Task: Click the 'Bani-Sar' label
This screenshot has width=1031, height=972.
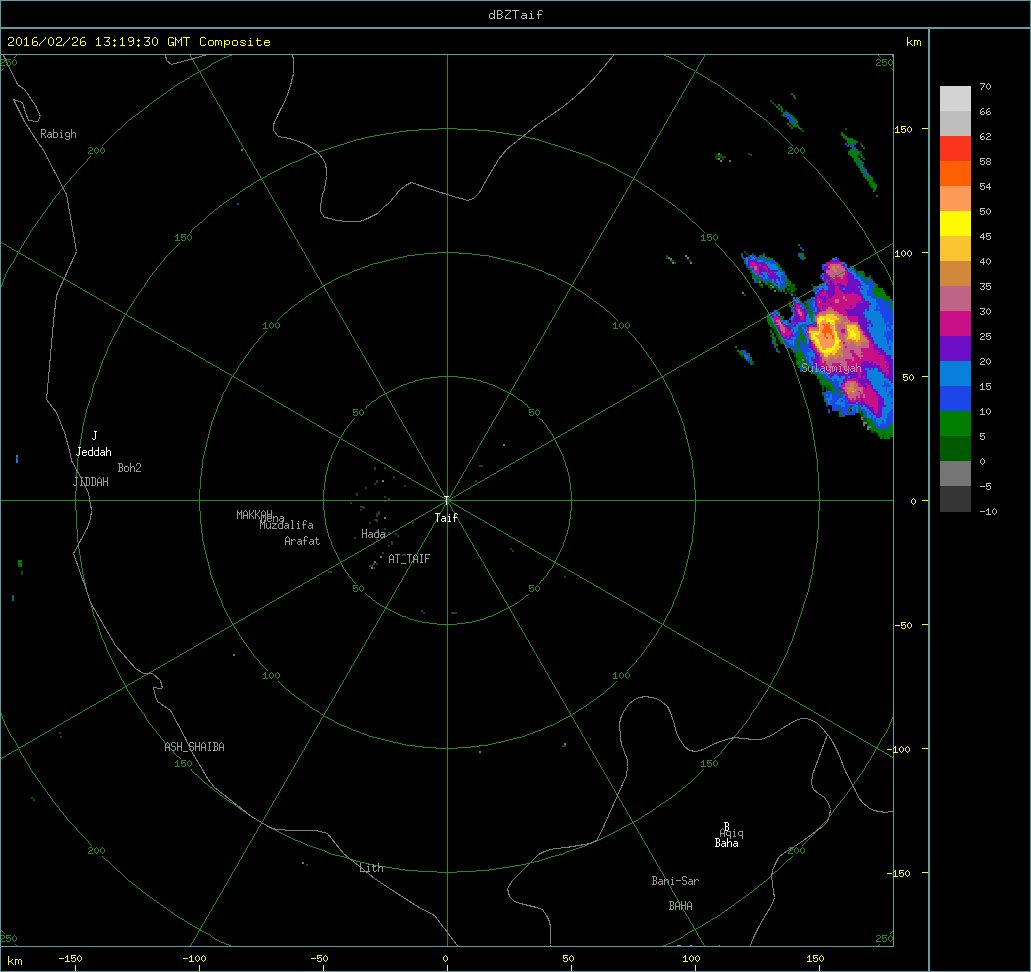Action: pyautogui.click(x=675, y=881)
